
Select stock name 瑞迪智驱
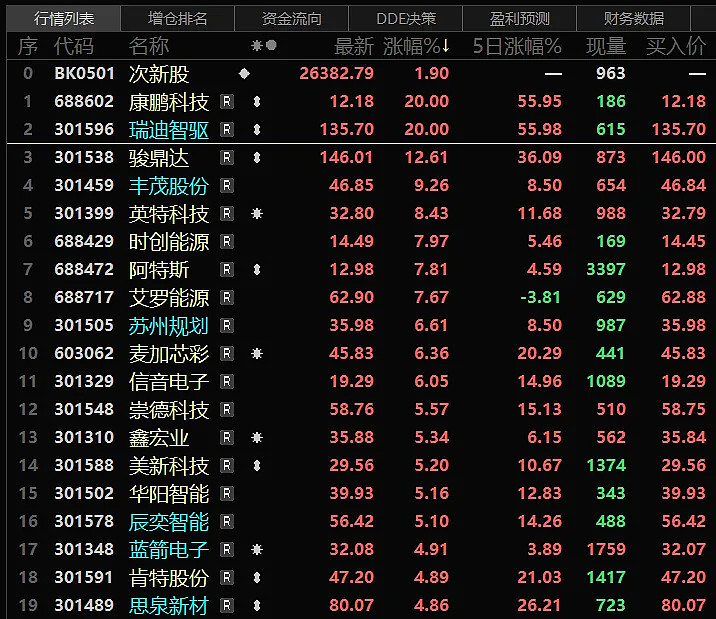pos(168,130)
